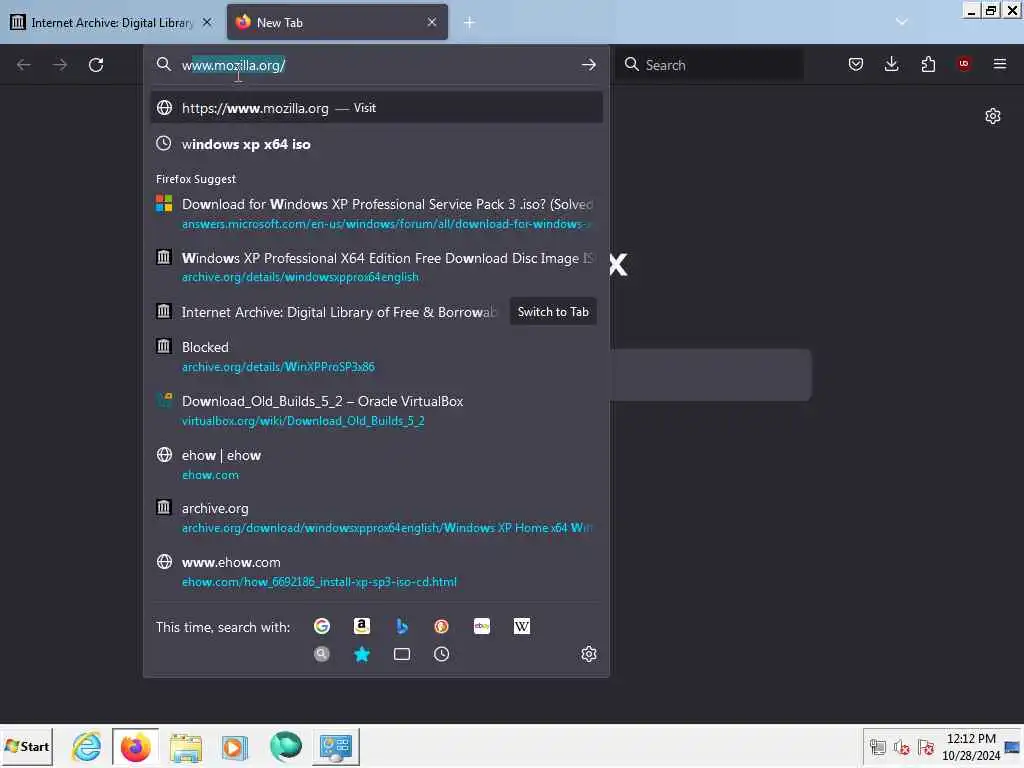This screenshot has width=1024, height=768.
Task: Click the Search box in toolbar
Action: 709,65
